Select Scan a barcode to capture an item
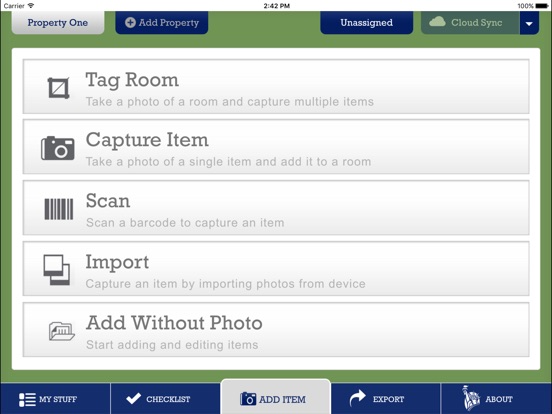552x414 pixels. coord(185,222)
